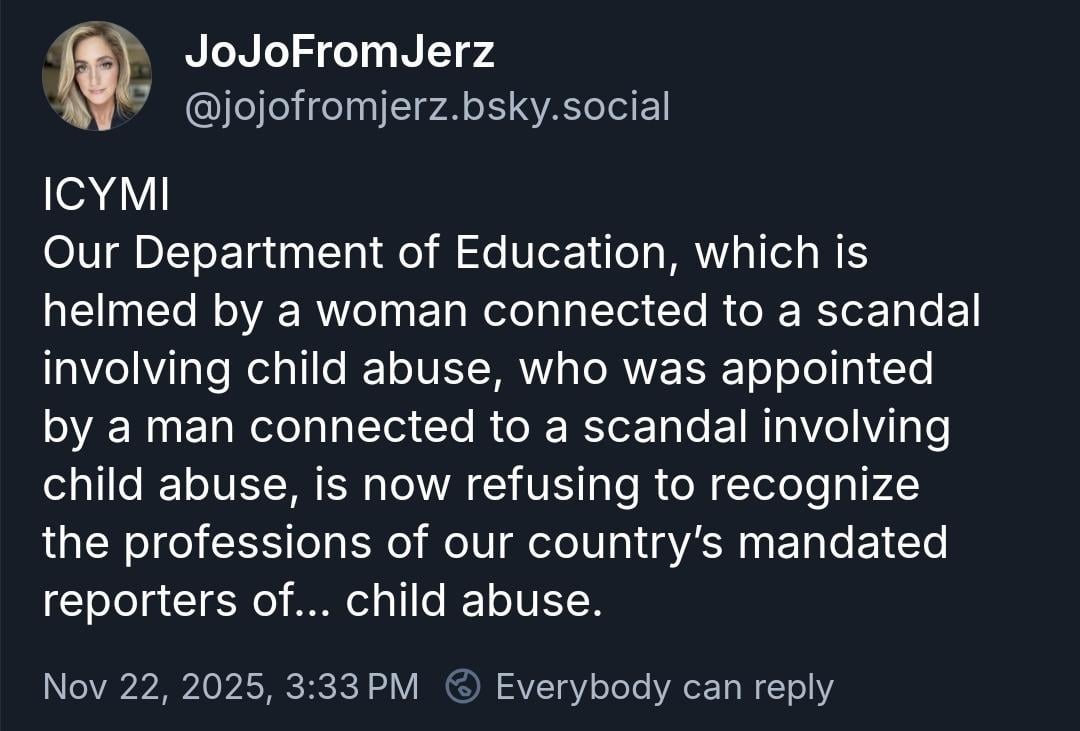Click the phrase "helmed by a woman"
The width and height of the screenshot is (1080, 731).
(x=255, y=312)
